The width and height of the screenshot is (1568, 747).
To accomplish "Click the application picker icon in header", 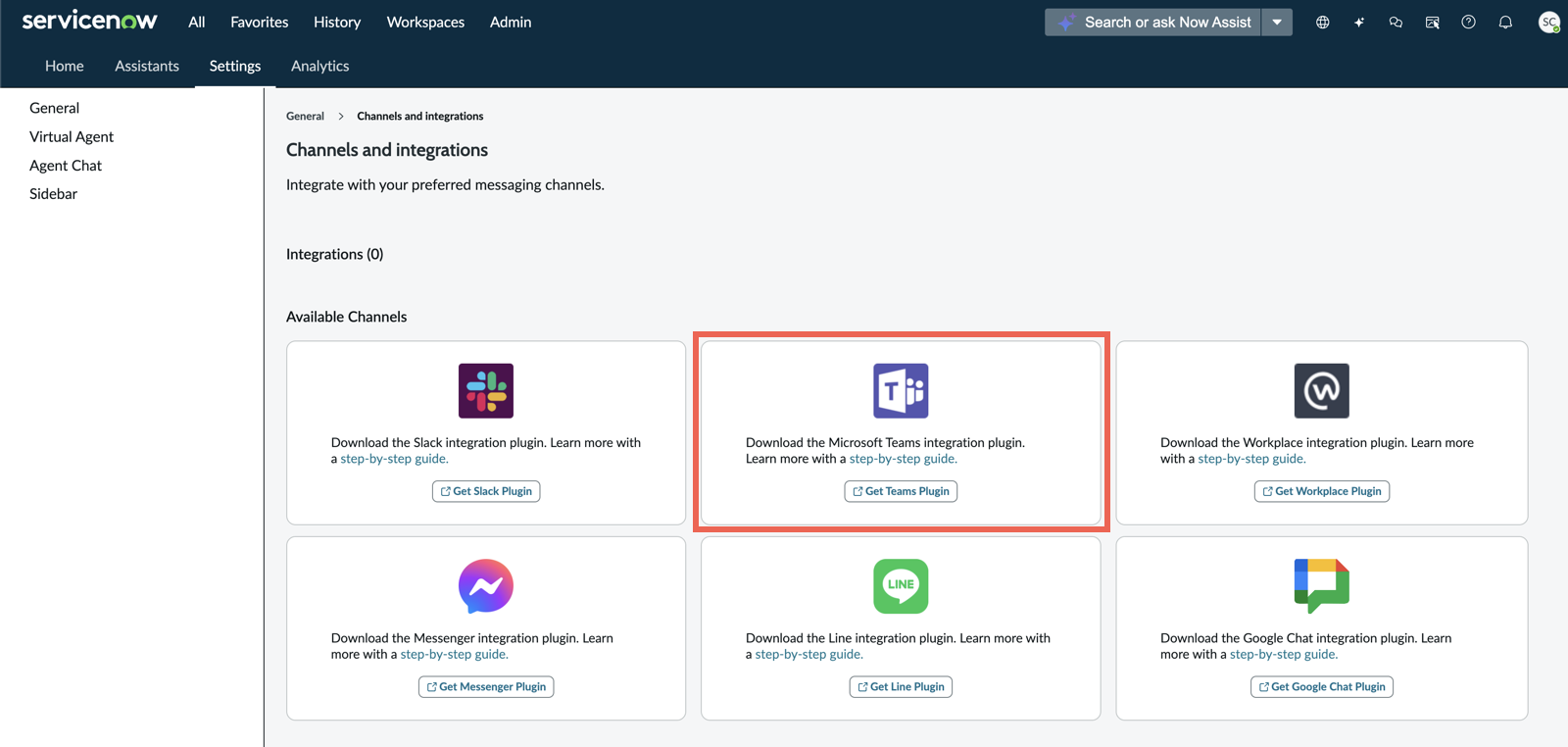I will [1432, 22].
